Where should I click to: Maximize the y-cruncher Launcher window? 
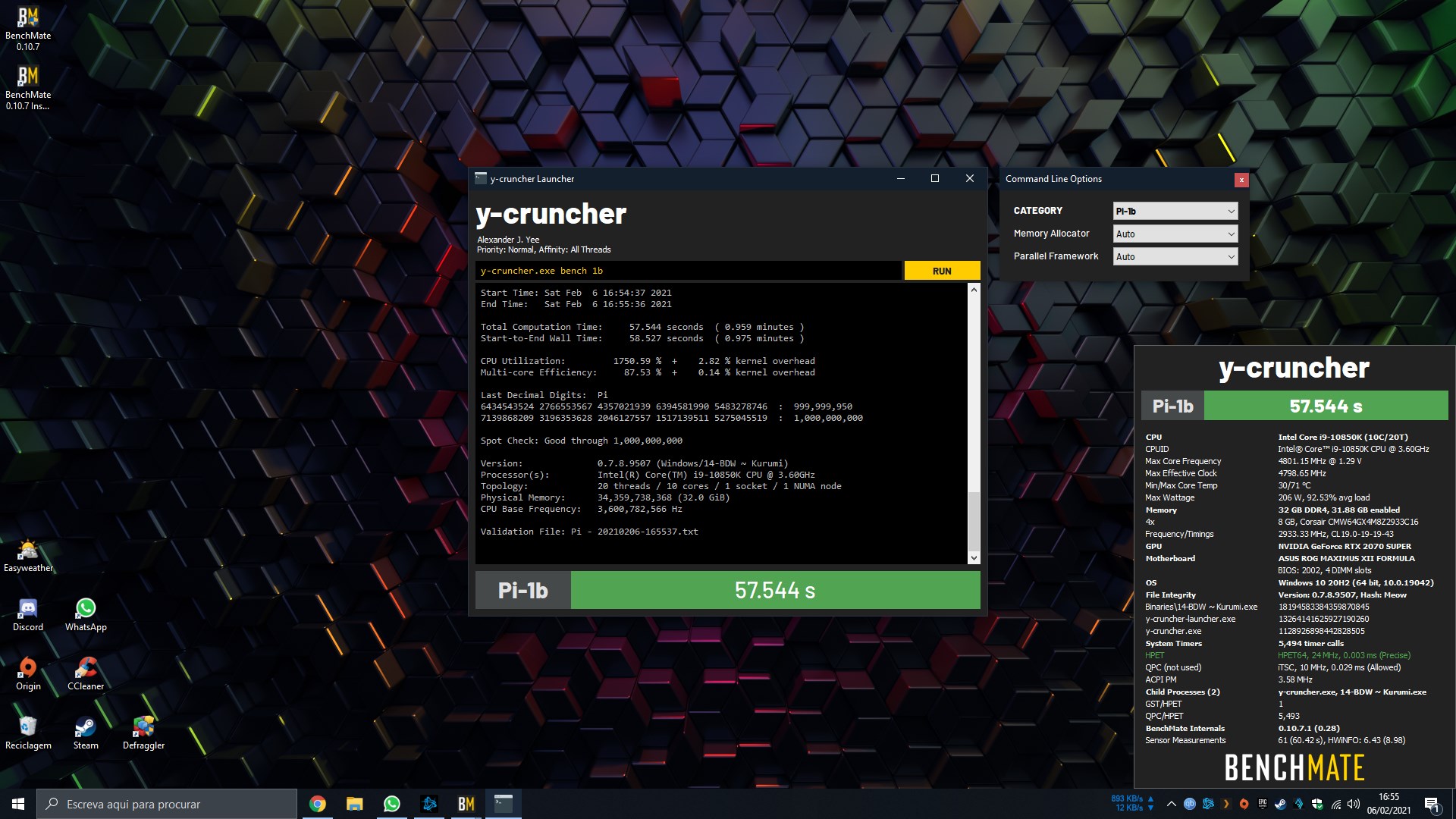[x=935, y=179]
